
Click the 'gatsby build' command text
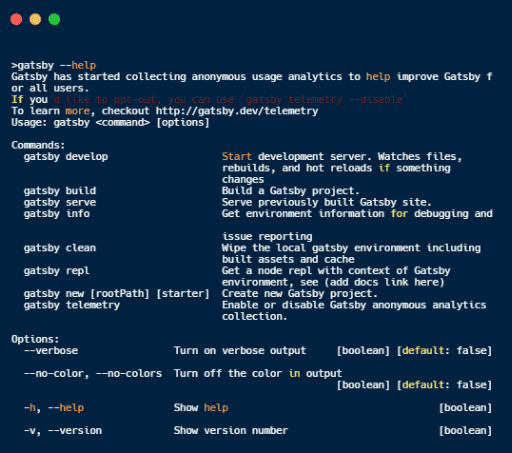60,191
